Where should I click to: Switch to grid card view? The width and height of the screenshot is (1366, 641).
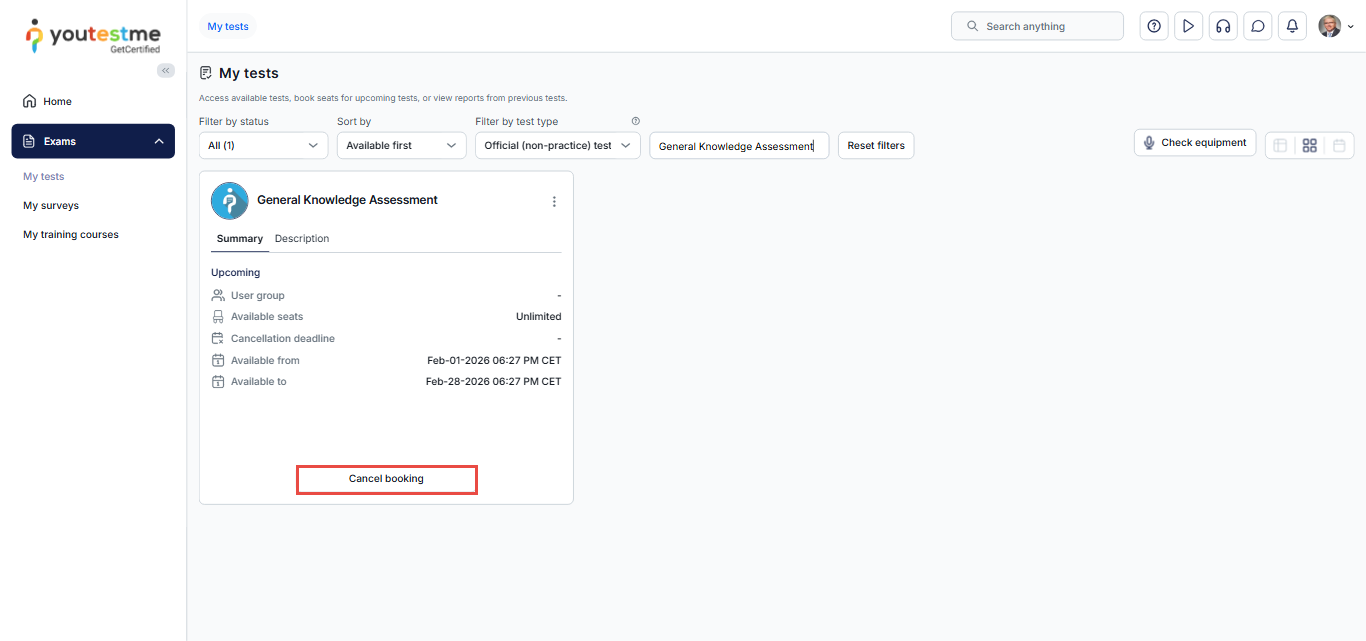1309,145
